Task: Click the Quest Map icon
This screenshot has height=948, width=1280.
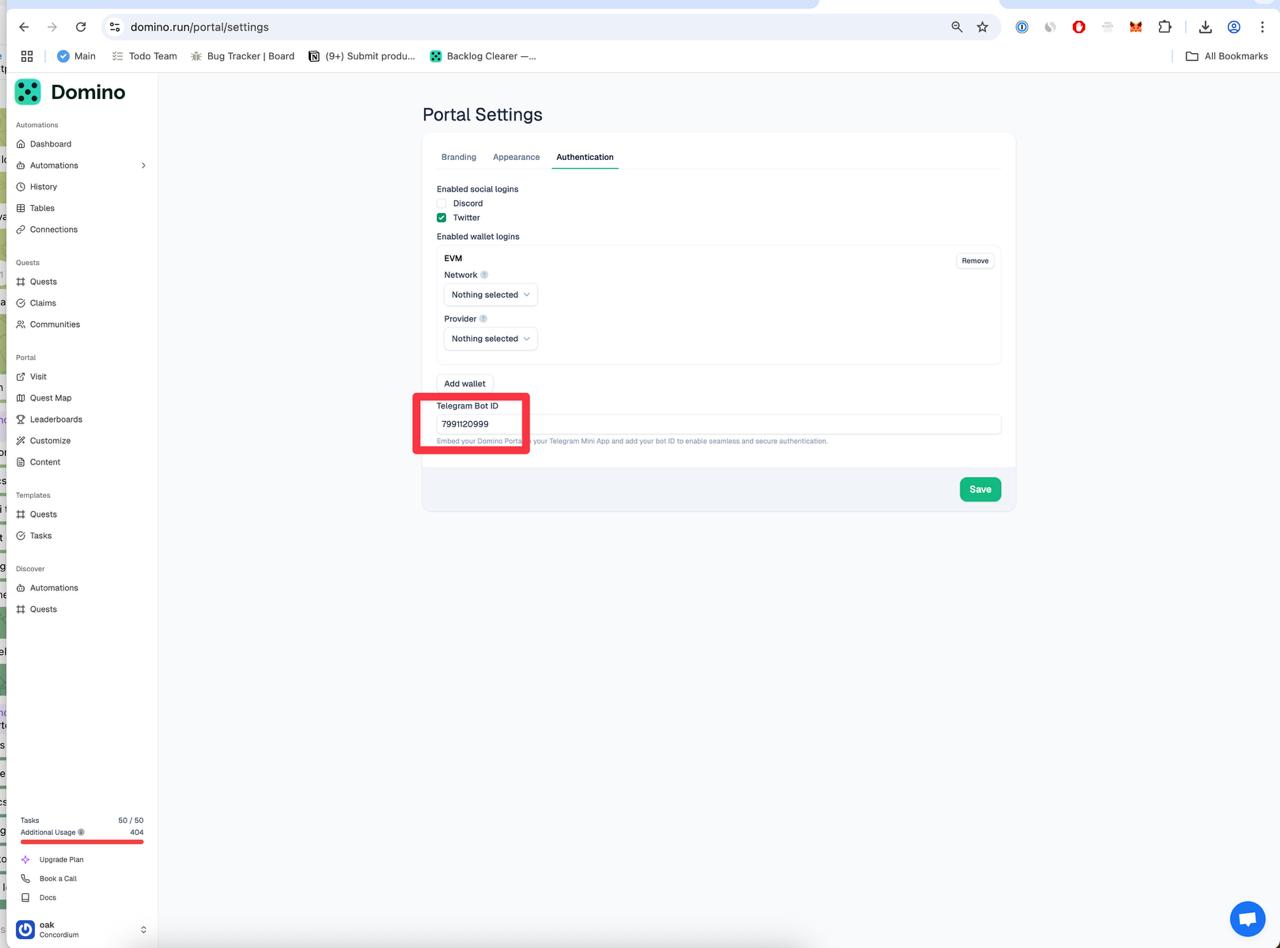Action: (21, 398)
